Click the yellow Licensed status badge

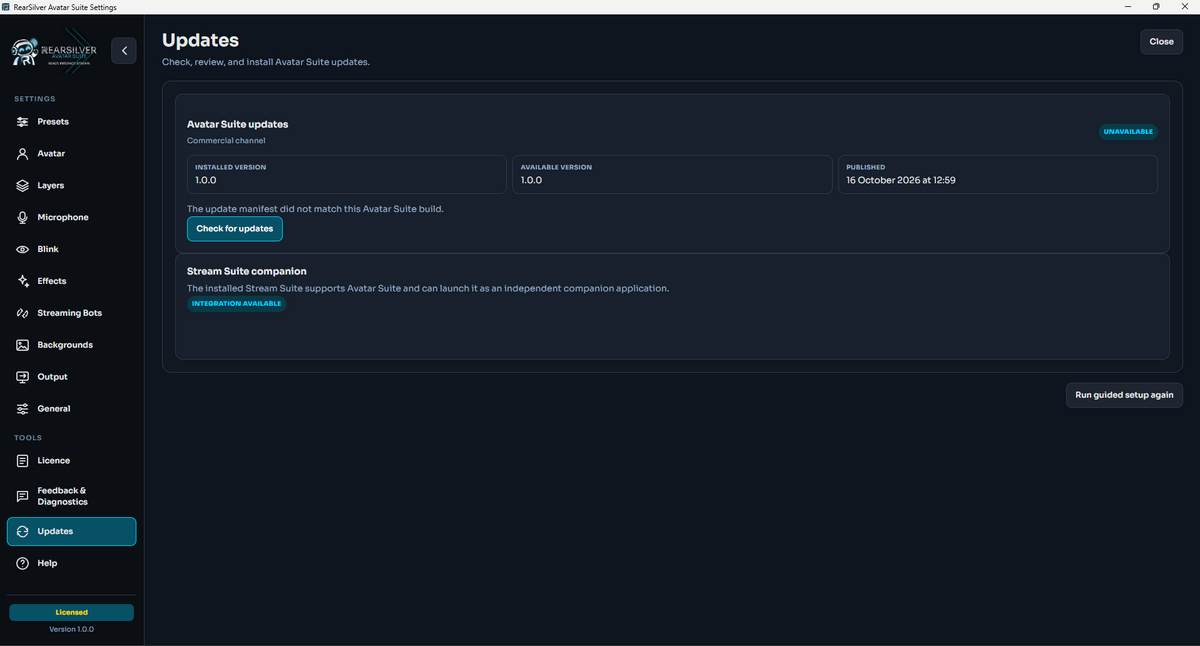pyautogui.click(x=71, y=612)
